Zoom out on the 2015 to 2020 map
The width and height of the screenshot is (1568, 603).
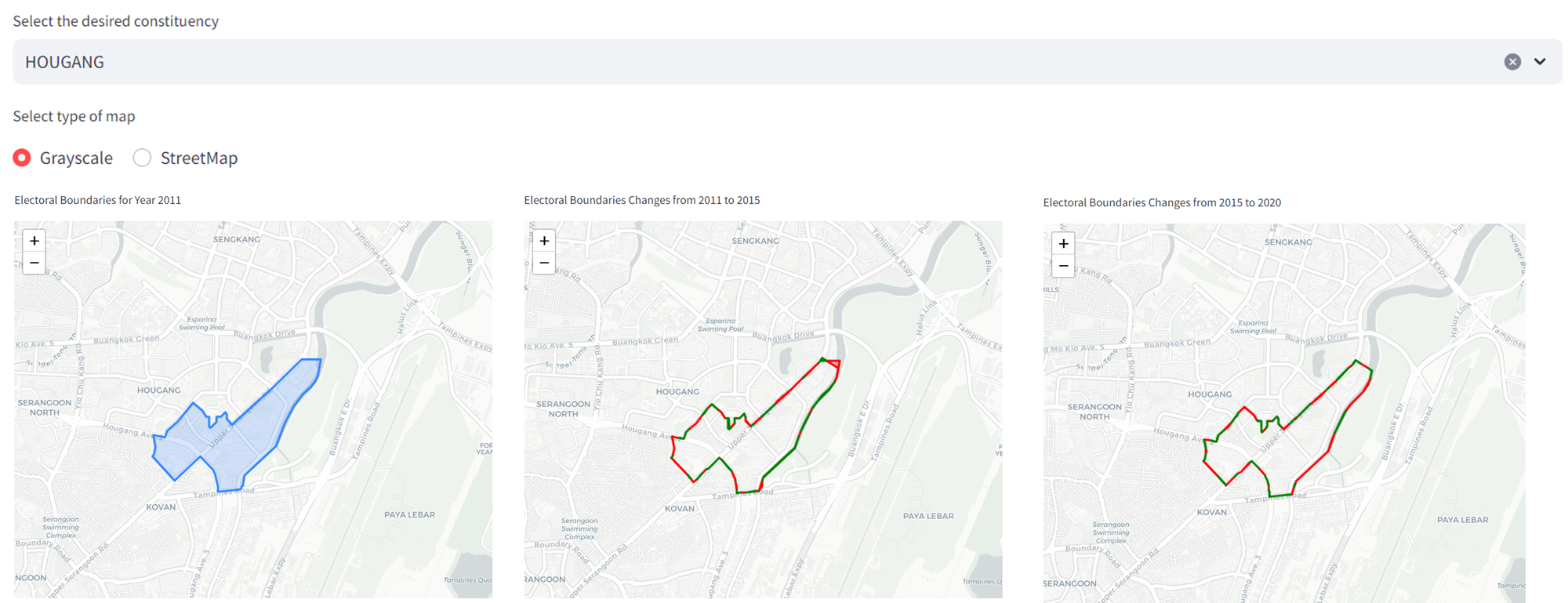coord(1063,266)
